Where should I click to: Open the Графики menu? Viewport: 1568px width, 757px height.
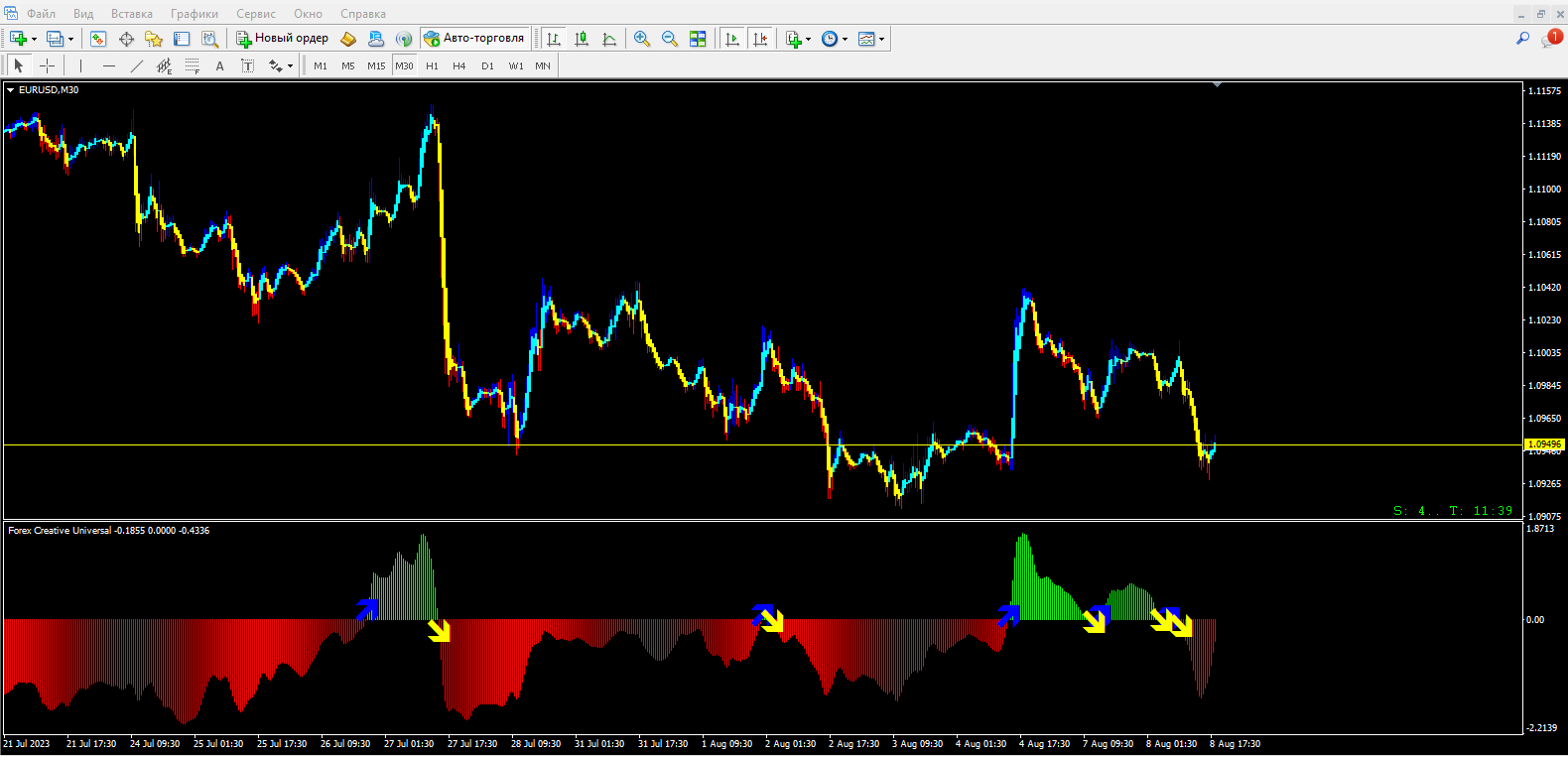194,14
